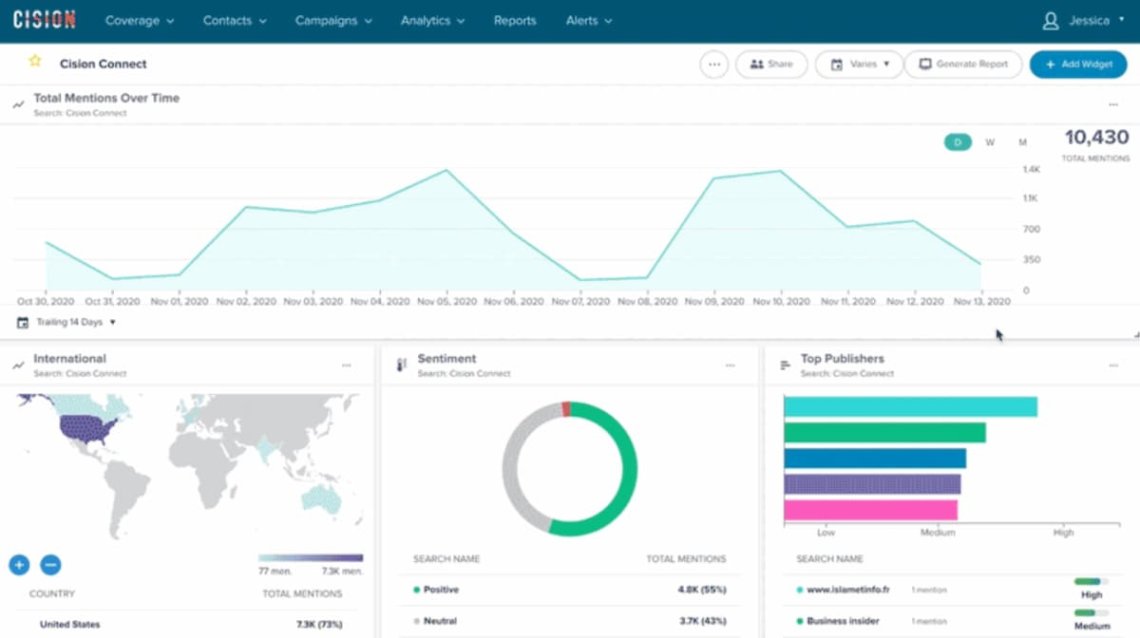Go to the Reports menu item

coord(515,20)
